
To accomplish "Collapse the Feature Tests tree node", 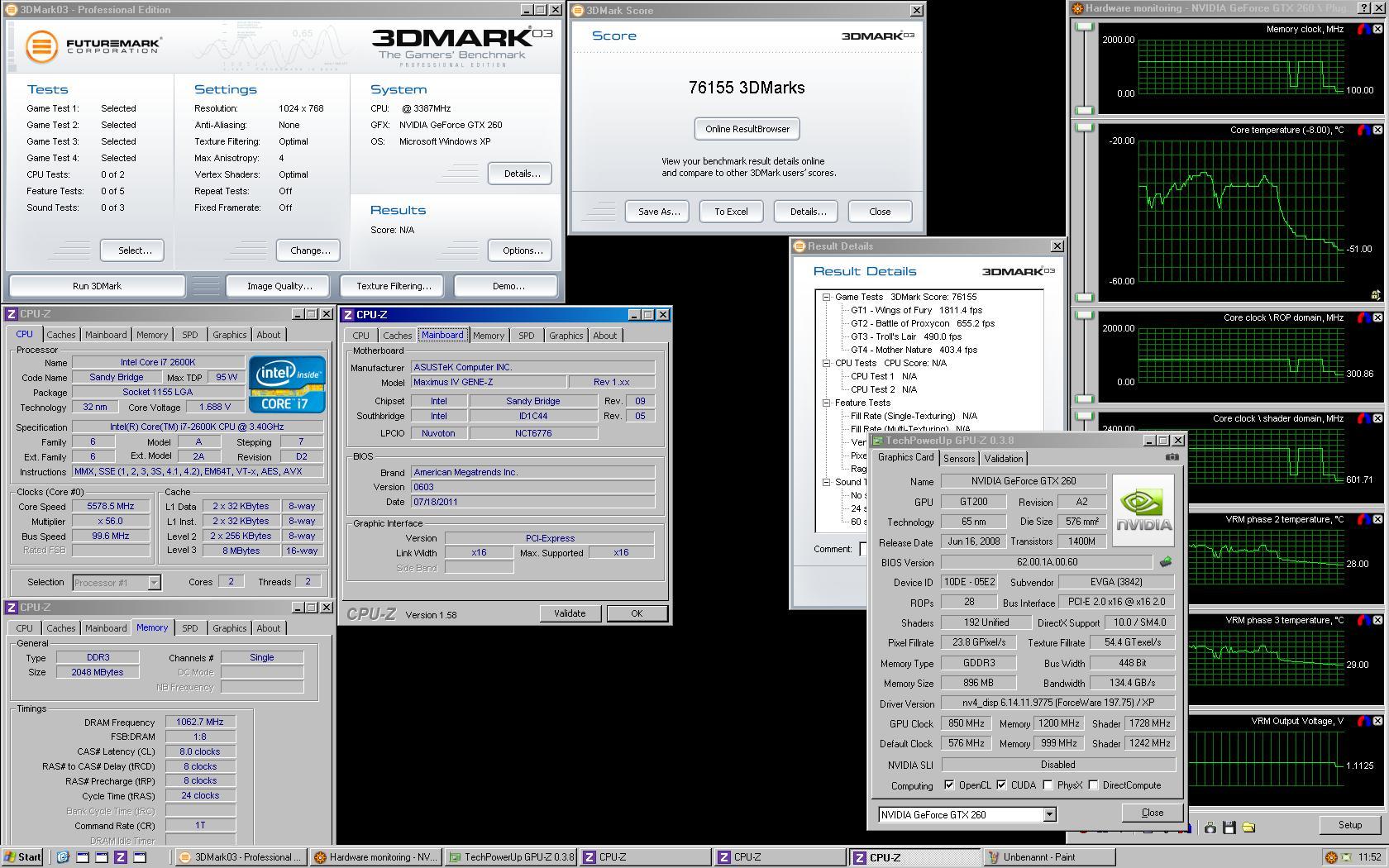I will coord(826,403).
